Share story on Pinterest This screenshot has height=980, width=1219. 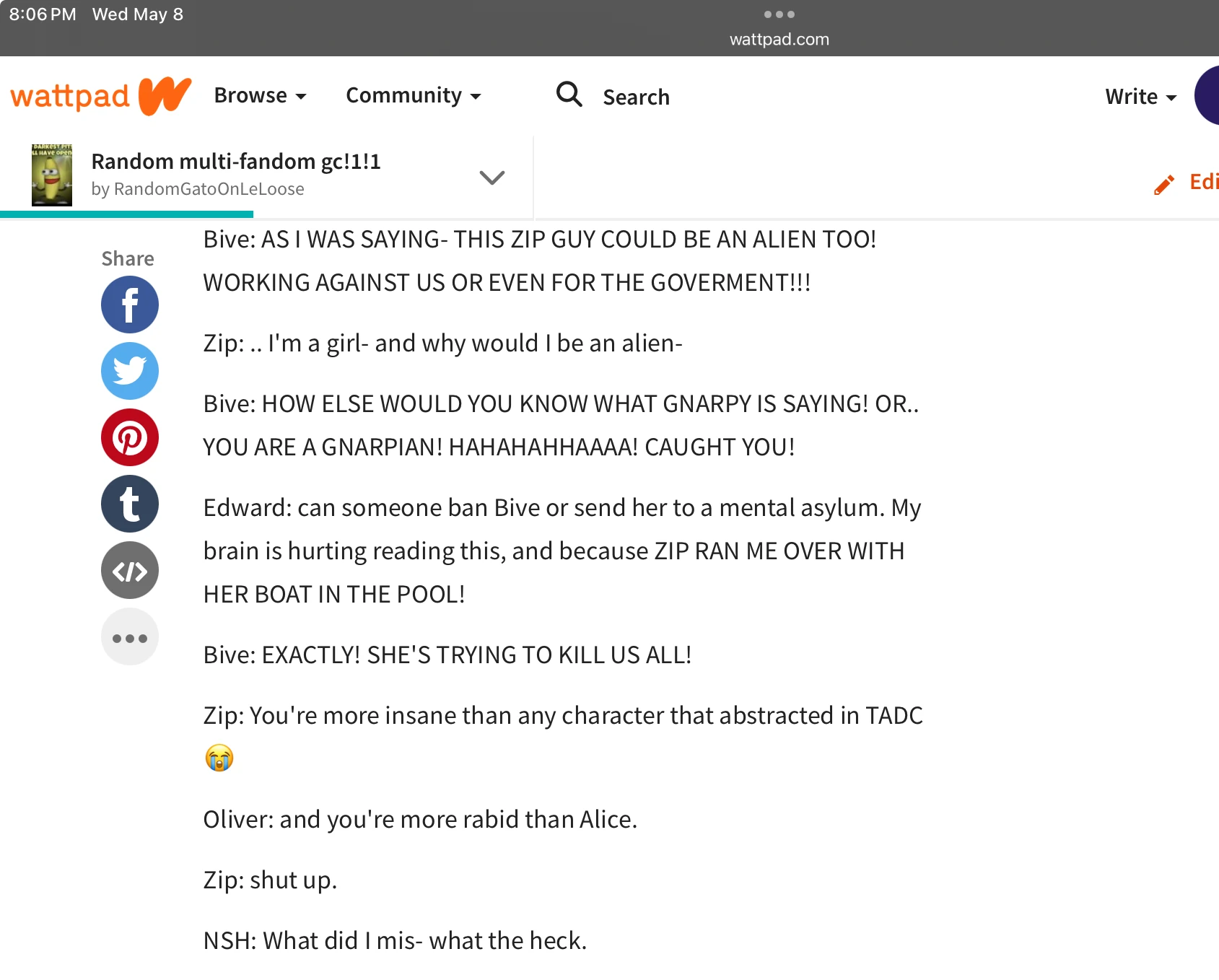click(130, 437)
